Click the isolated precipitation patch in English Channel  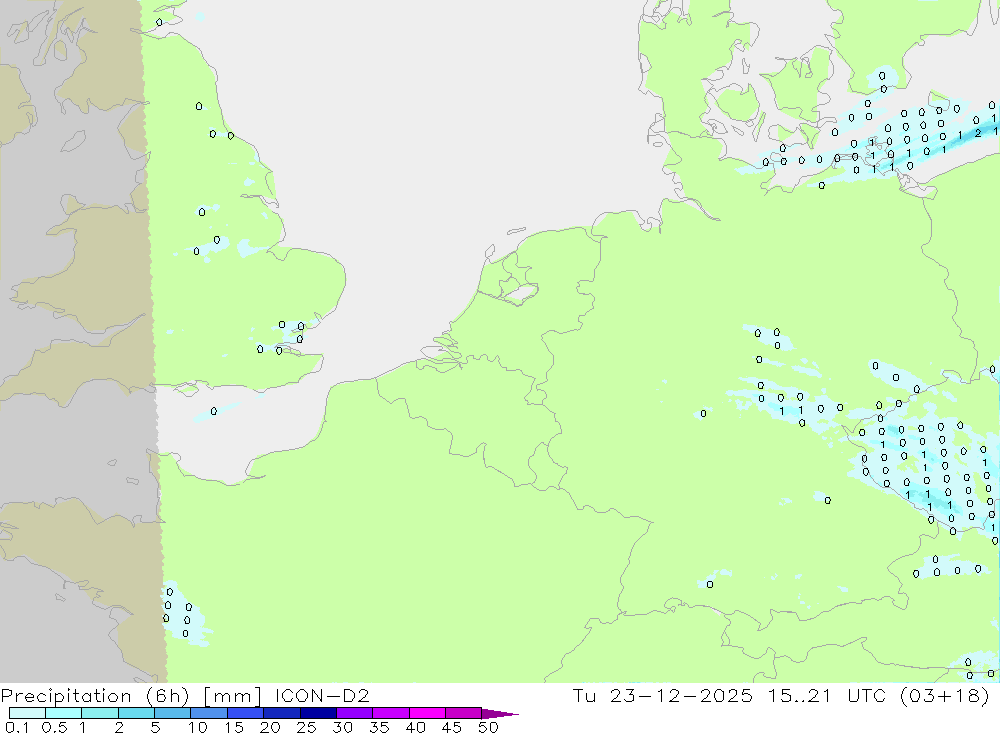pyautogui.click(x=213, y=411)
